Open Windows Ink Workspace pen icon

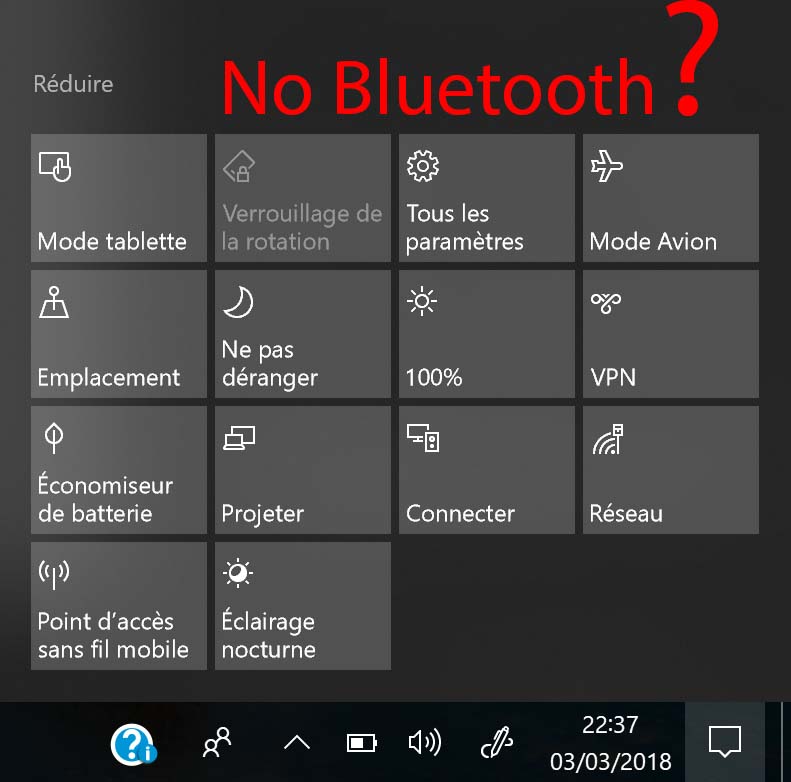tap(496, 742)
